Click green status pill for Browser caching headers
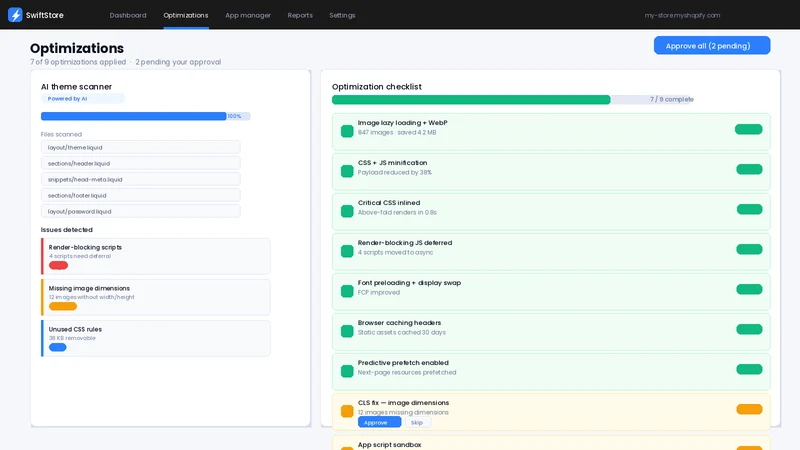This screenshot has width=800, height=450. tap(749, 329)
